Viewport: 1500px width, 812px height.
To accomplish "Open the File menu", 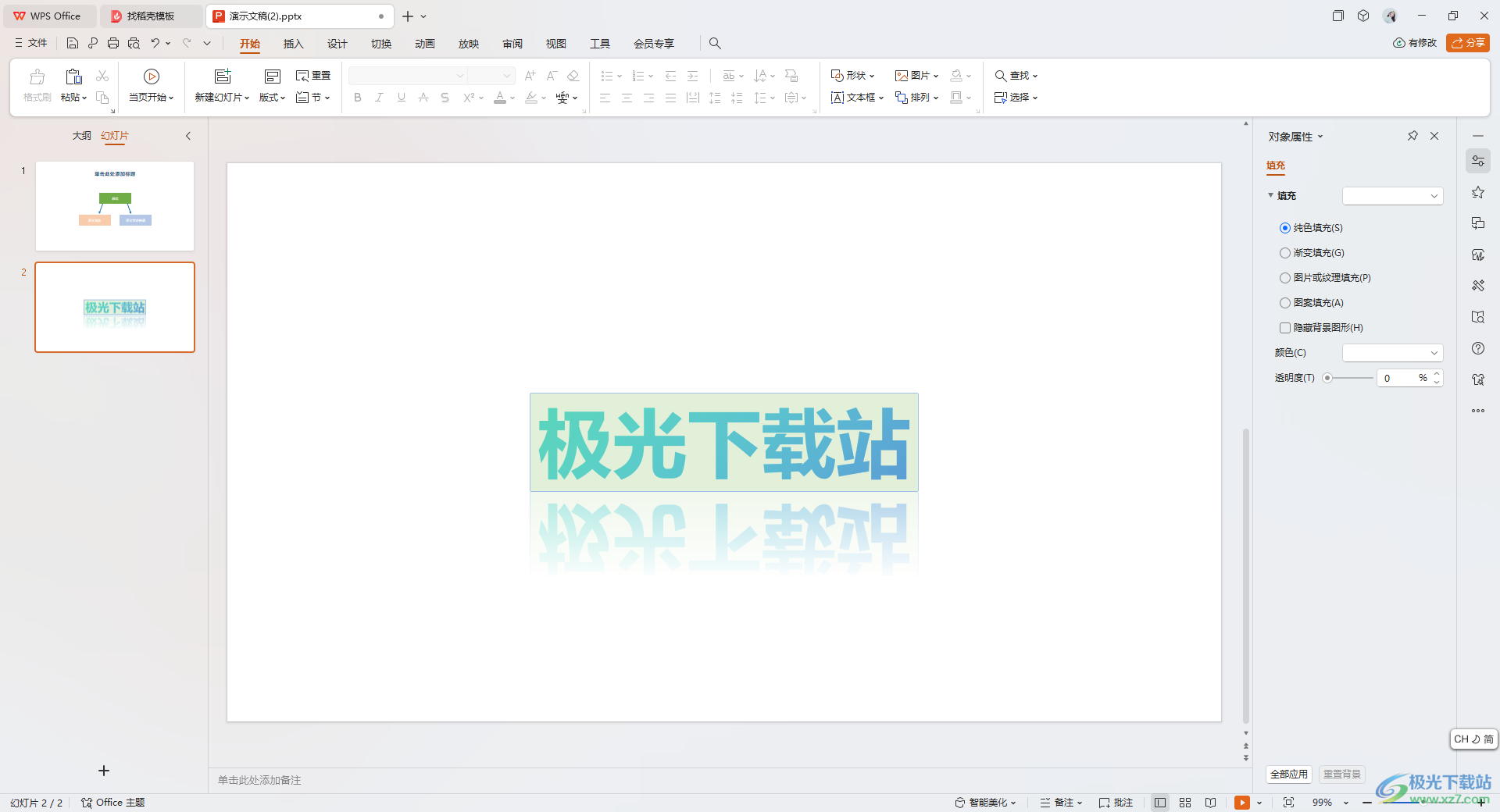I will click(31, 43).
